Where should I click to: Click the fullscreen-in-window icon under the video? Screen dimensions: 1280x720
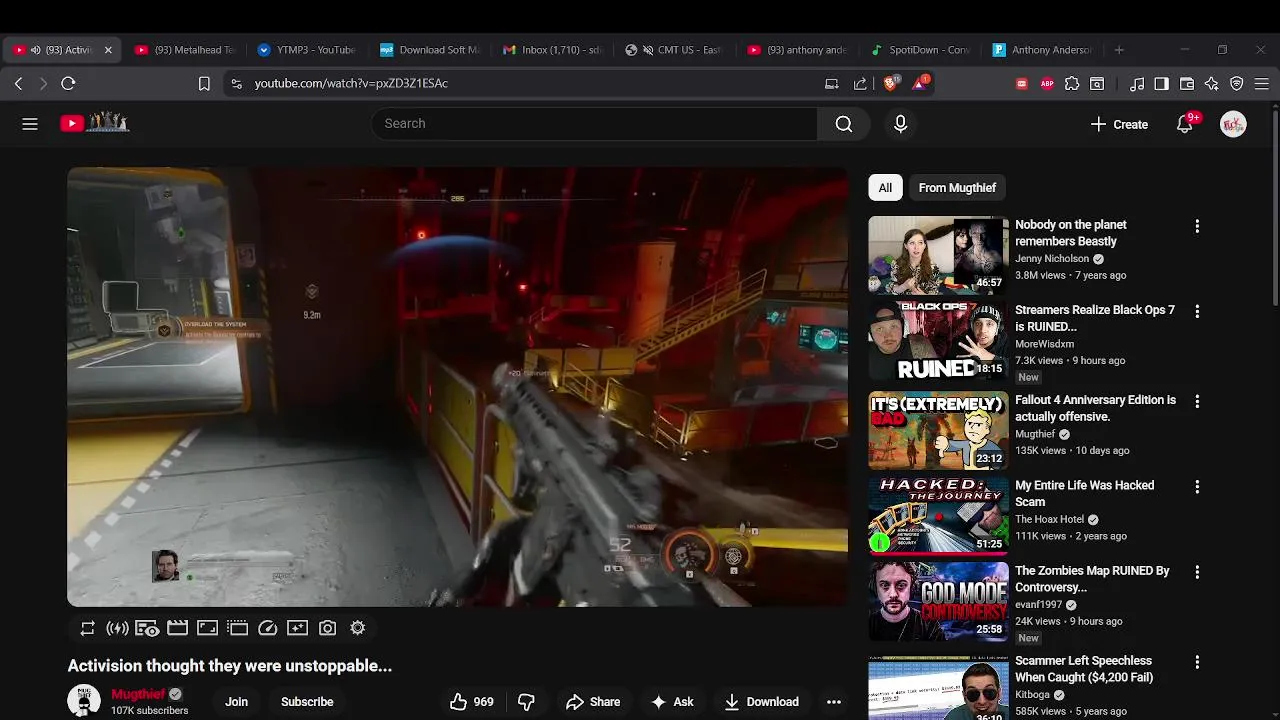click(207, 628)
